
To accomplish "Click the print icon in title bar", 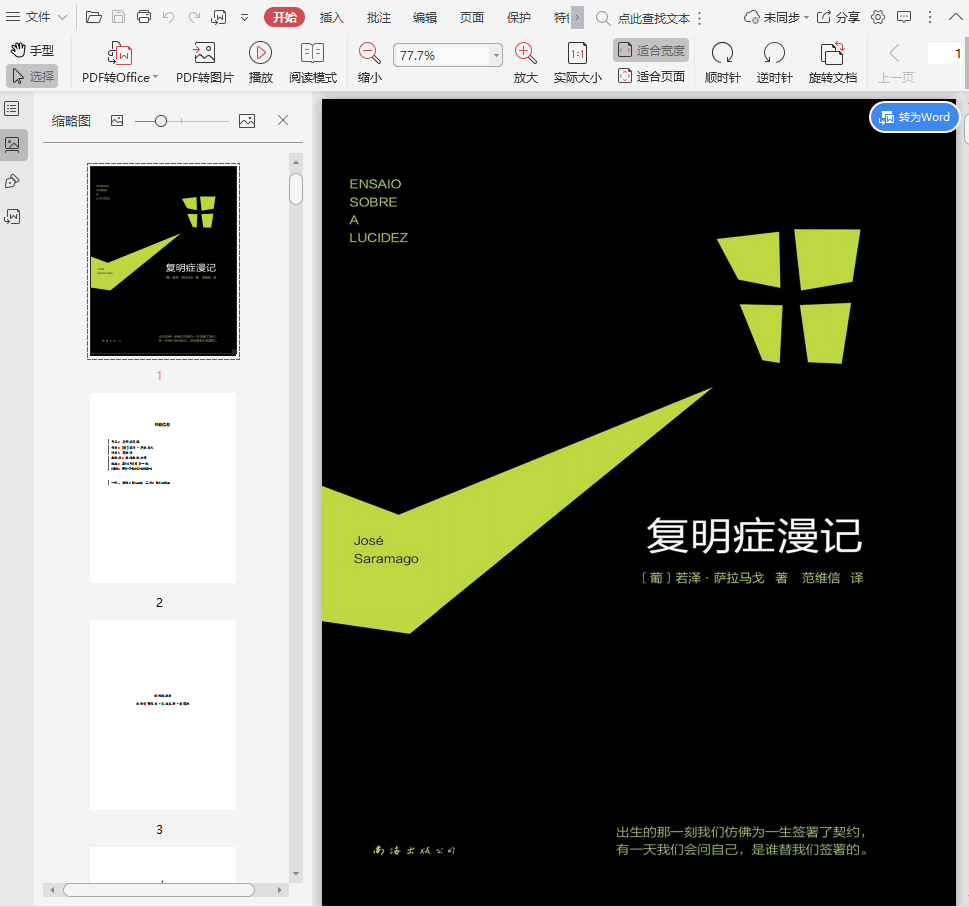I will click(x=144, y=17).
